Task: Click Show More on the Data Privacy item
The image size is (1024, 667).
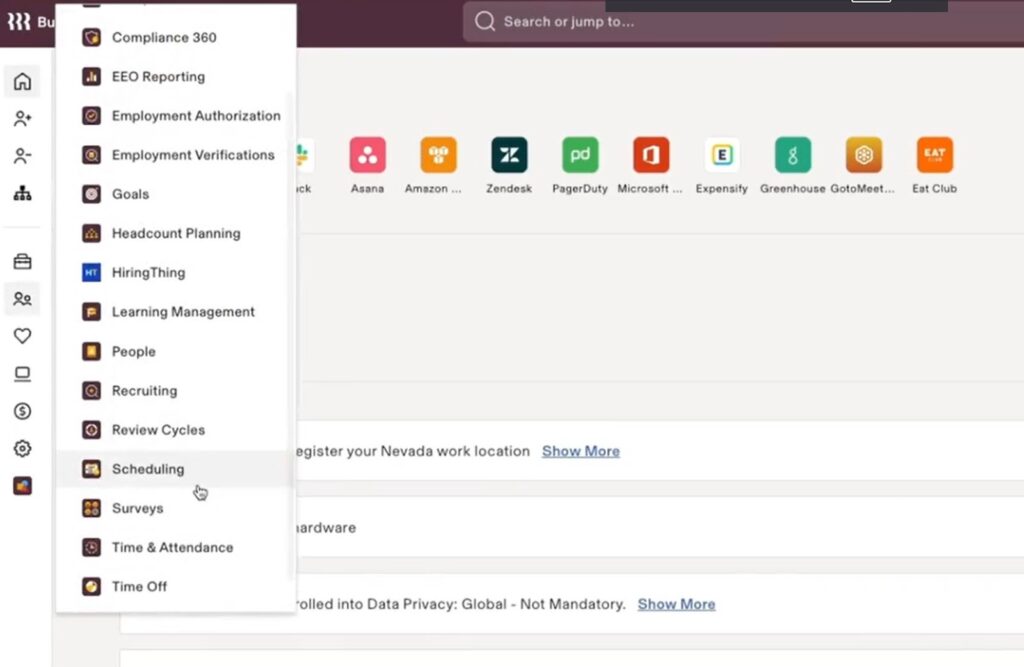Action: tap(676, 604)
